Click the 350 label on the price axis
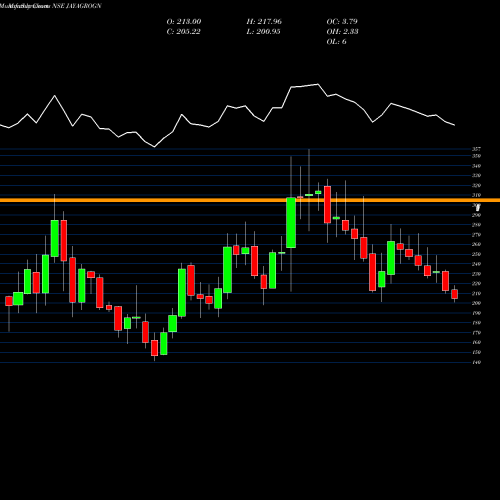500x500 pixels. (x=476, y=156)
